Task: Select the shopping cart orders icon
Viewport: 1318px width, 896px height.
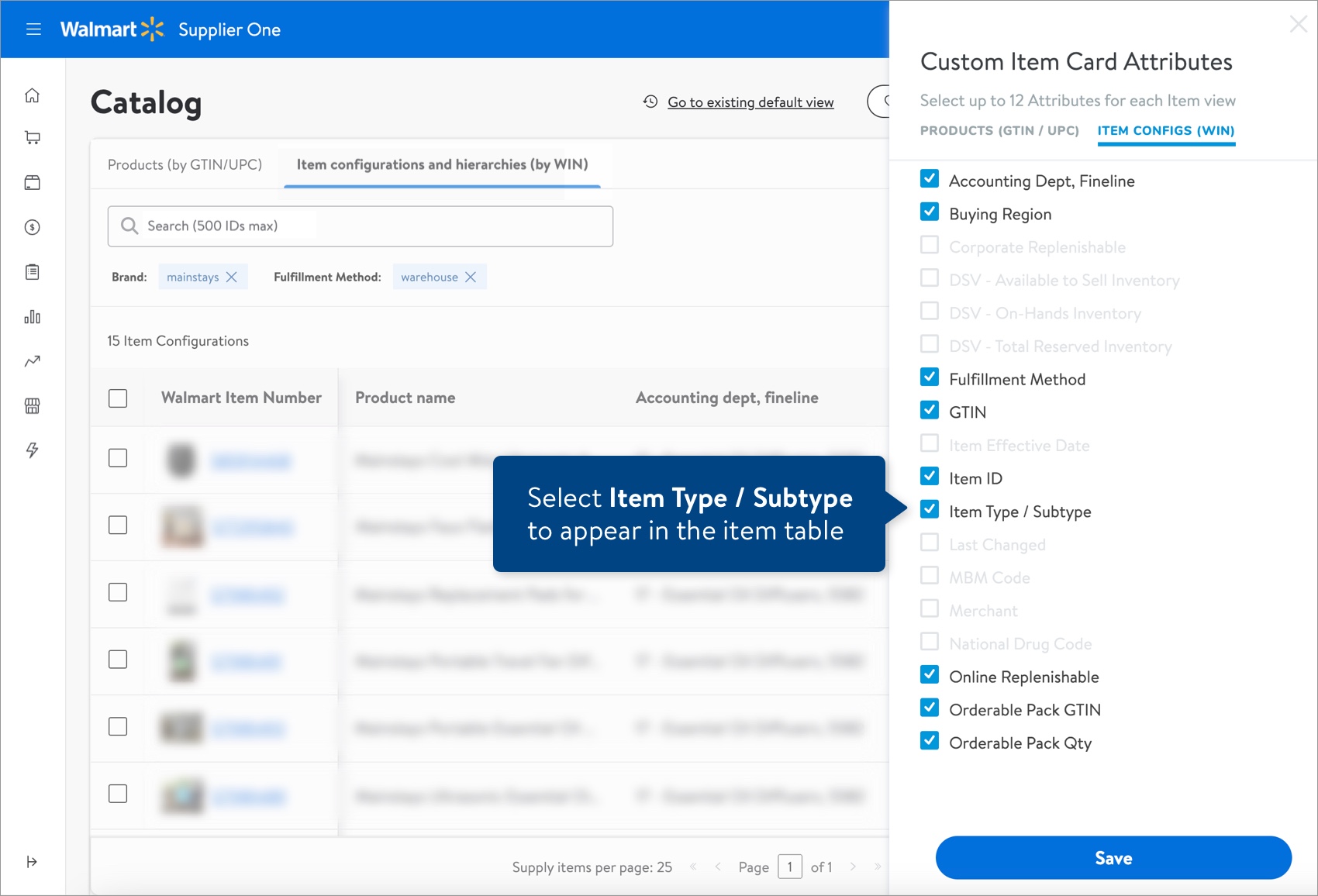Action: [32, 137]
